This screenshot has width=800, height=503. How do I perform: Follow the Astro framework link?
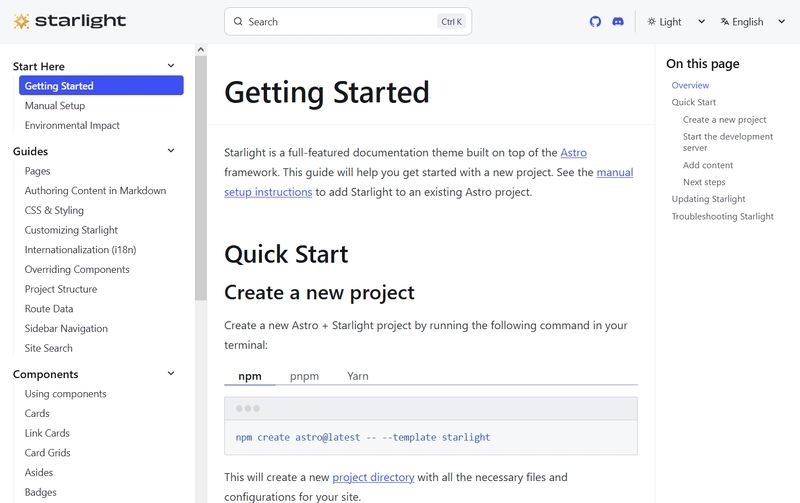573,153
